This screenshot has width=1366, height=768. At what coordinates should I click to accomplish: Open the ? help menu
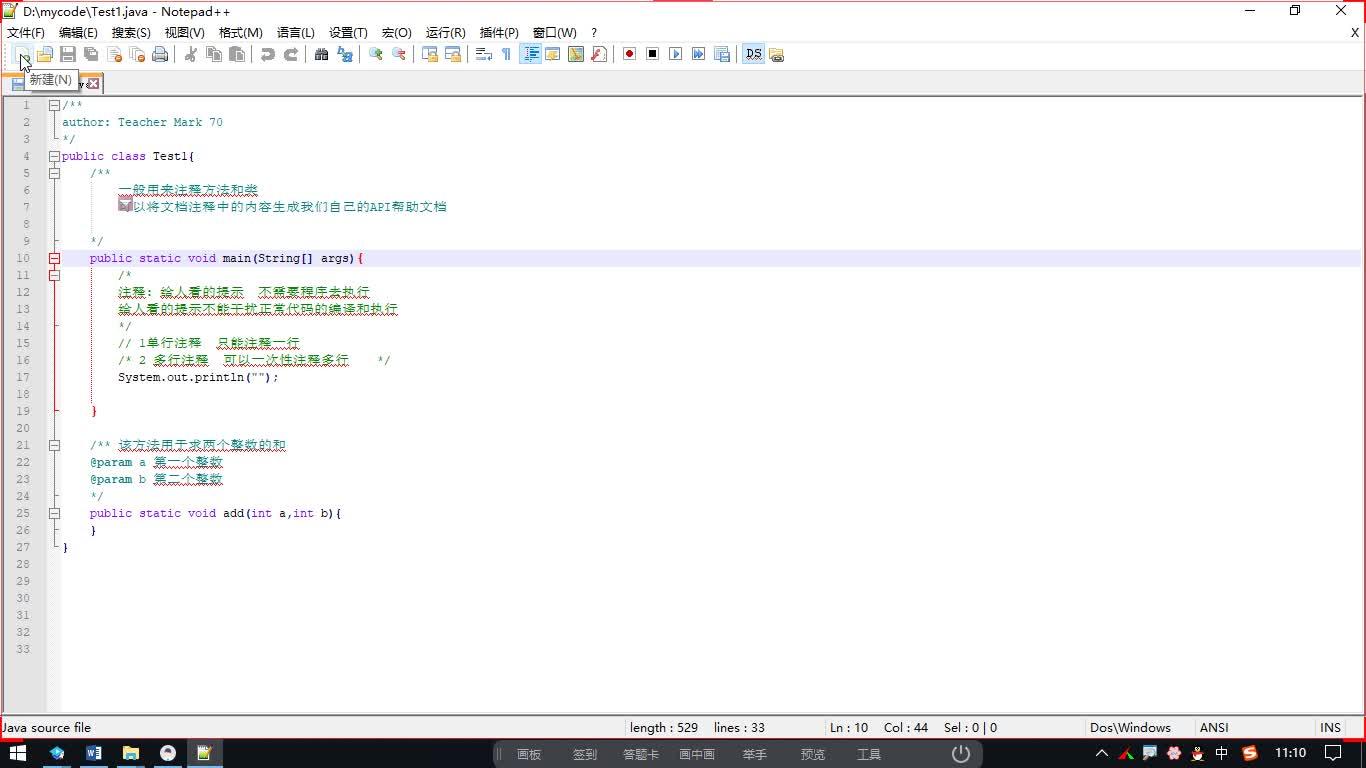coord(594,33)
